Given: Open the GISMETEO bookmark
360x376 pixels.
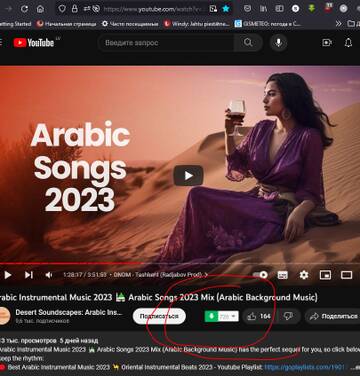Looking at the screenshot, I should 267,24.
